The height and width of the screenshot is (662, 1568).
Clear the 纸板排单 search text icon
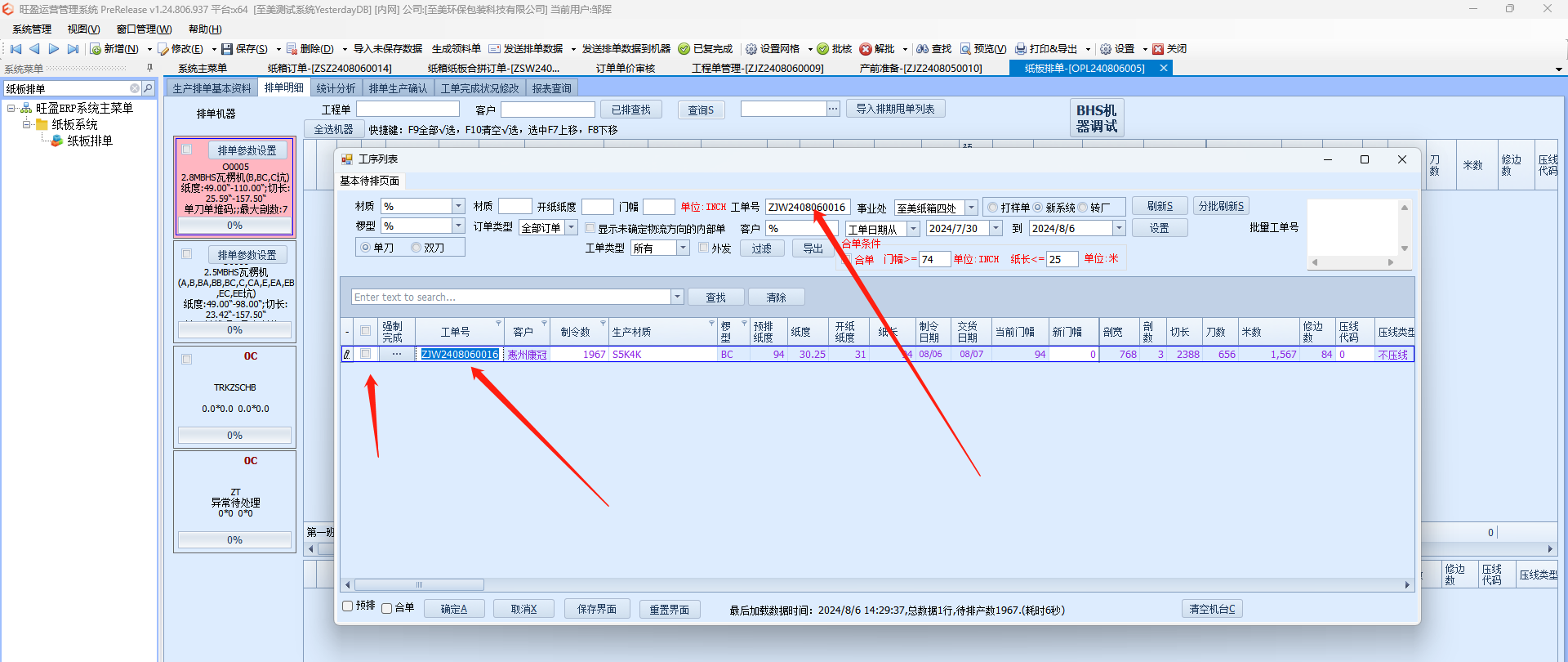135,88
